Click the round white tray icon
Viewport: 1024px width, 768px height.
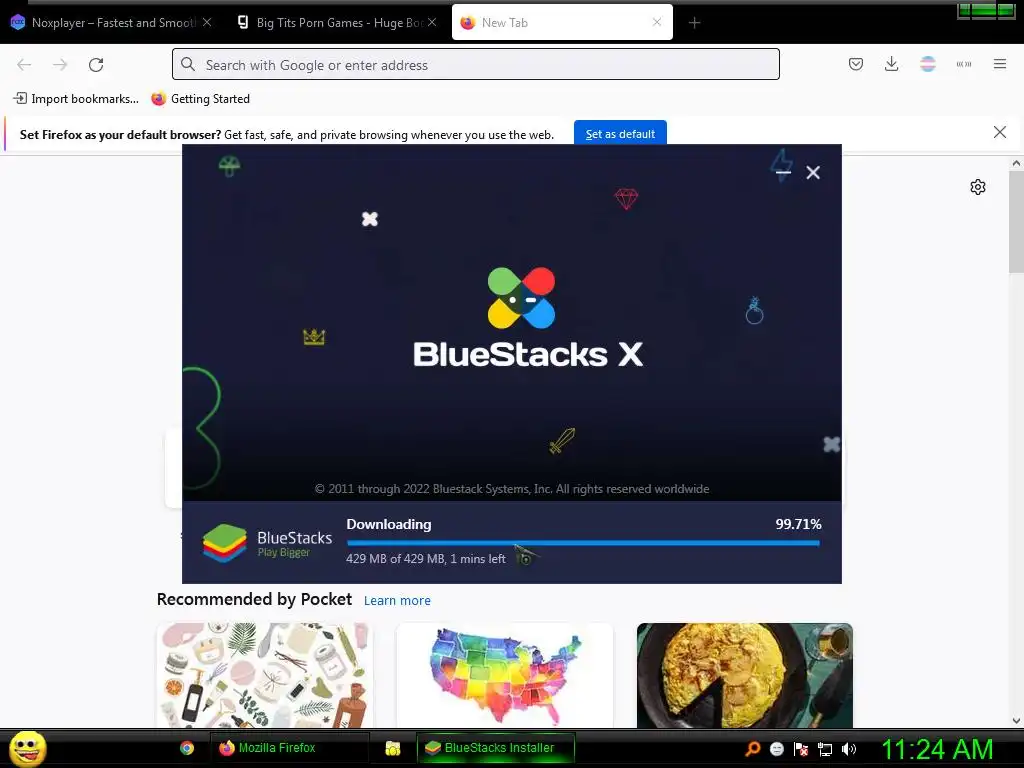pyautogui.click(x=776, y=749)
